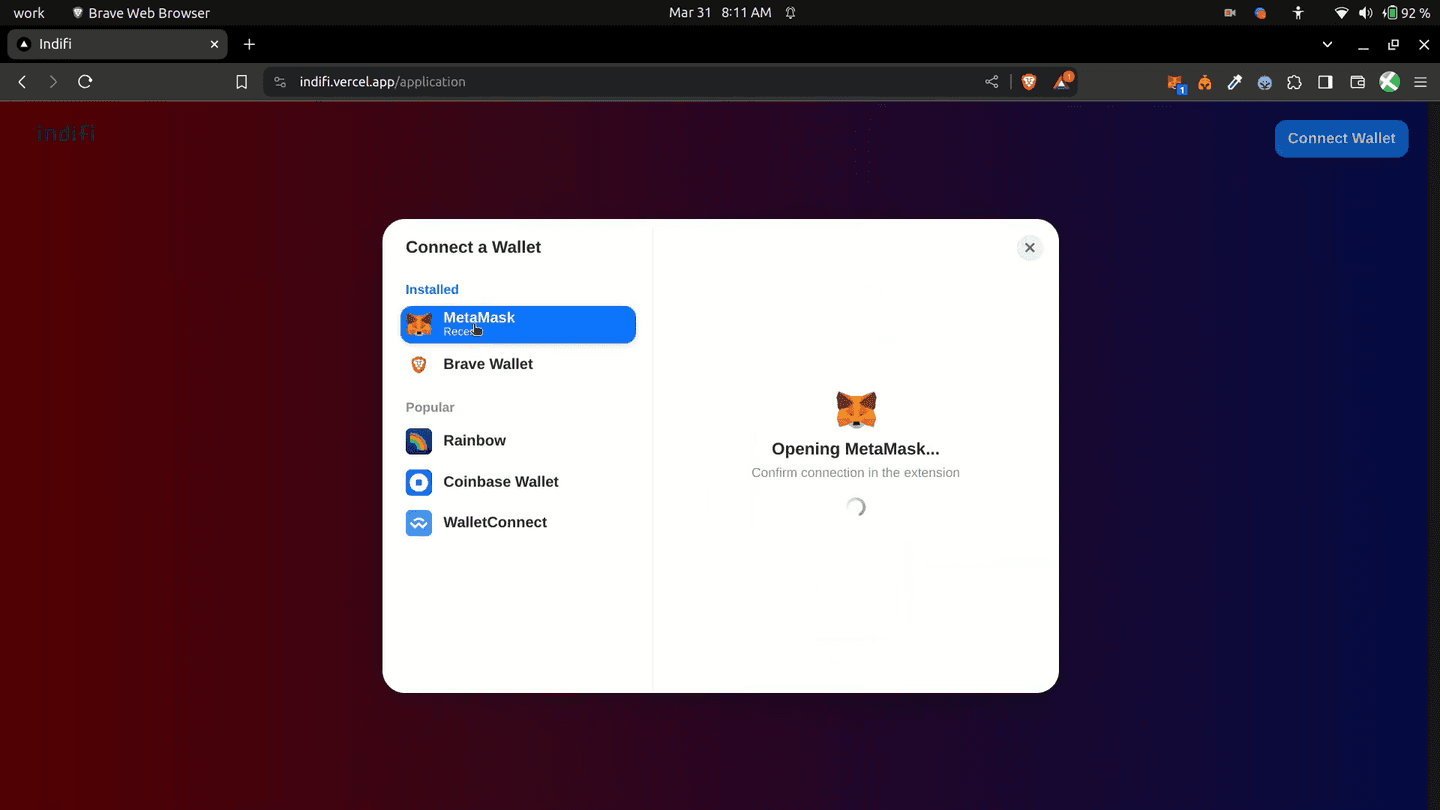Viewport: 1440px width, 810px height.
Task: Open Brave Shields panel
Action: 1029,82
